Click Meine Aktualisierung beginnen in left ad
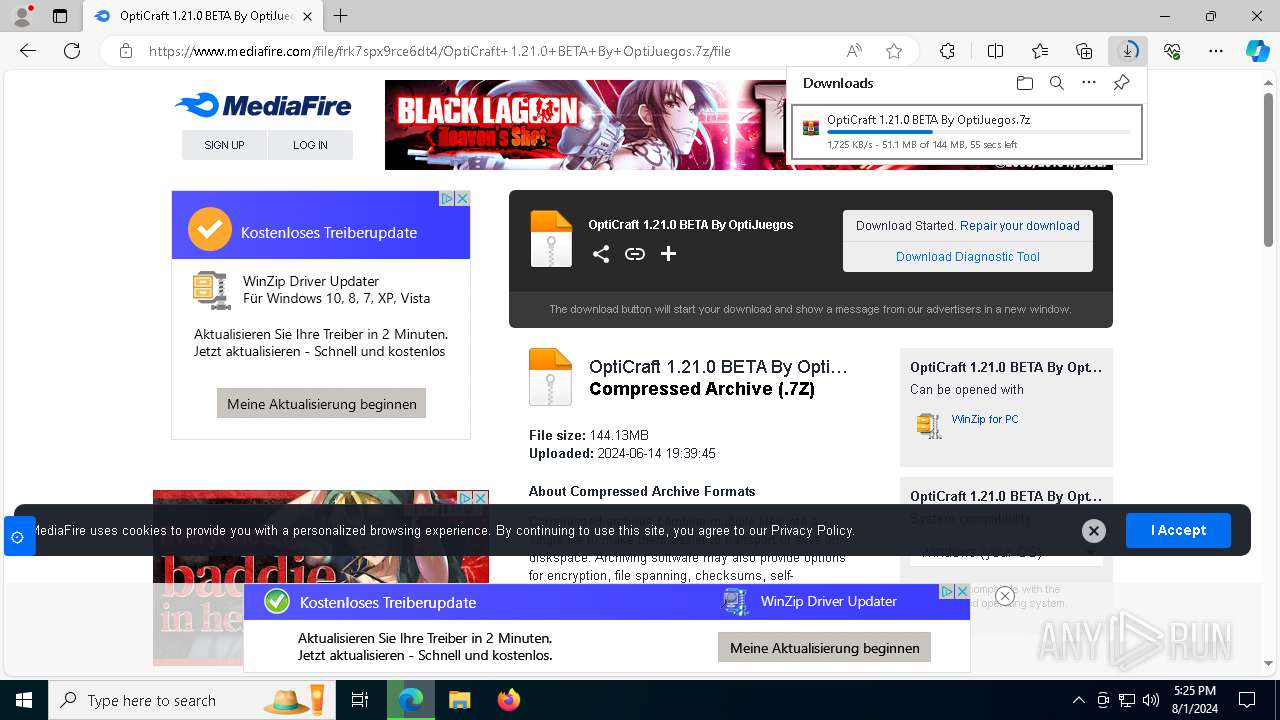Image resolution: width=1280 pixels, height=720 pixels. click(x=322, y=404)
